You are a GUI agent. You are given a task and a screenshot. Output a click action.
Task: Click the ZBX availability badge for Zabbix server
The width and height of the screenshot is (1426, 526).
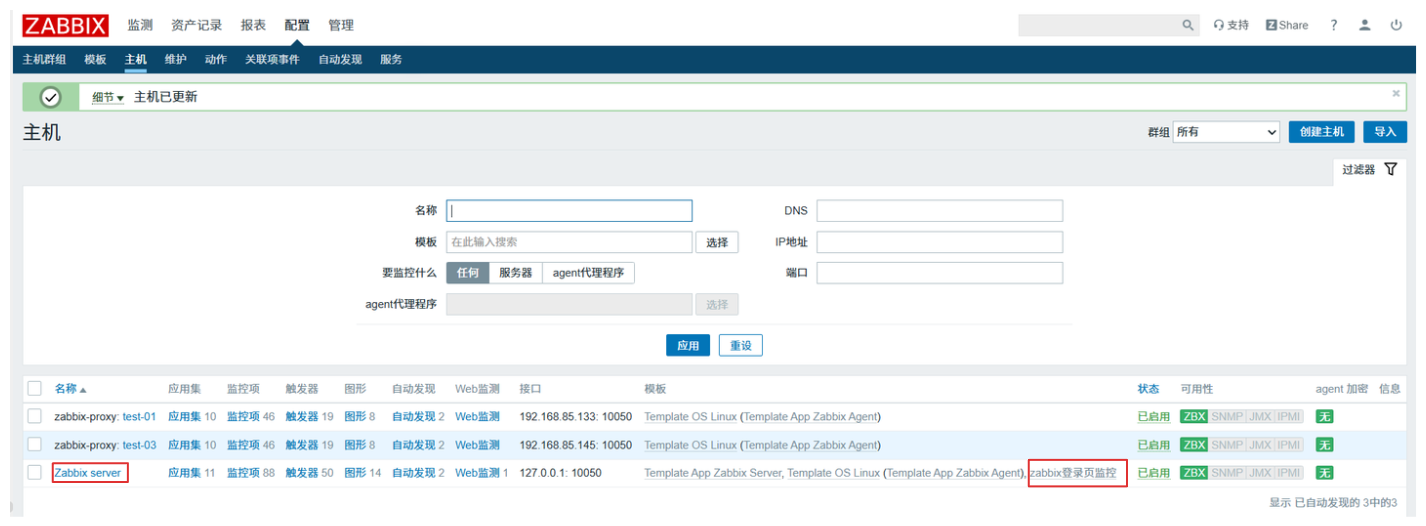(x=1194, y=473)
